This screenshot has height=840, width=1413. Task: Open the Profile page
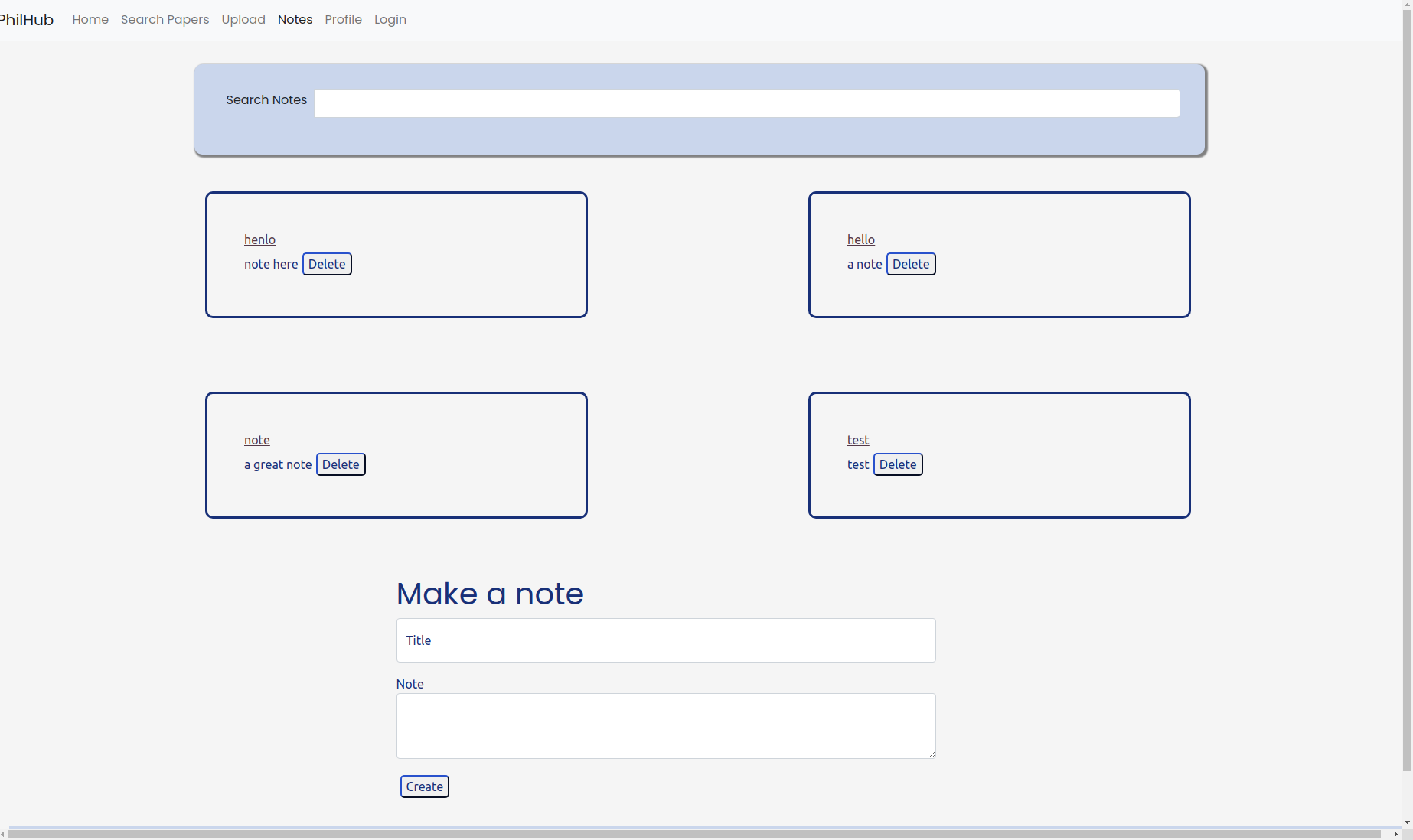(343, 20)
